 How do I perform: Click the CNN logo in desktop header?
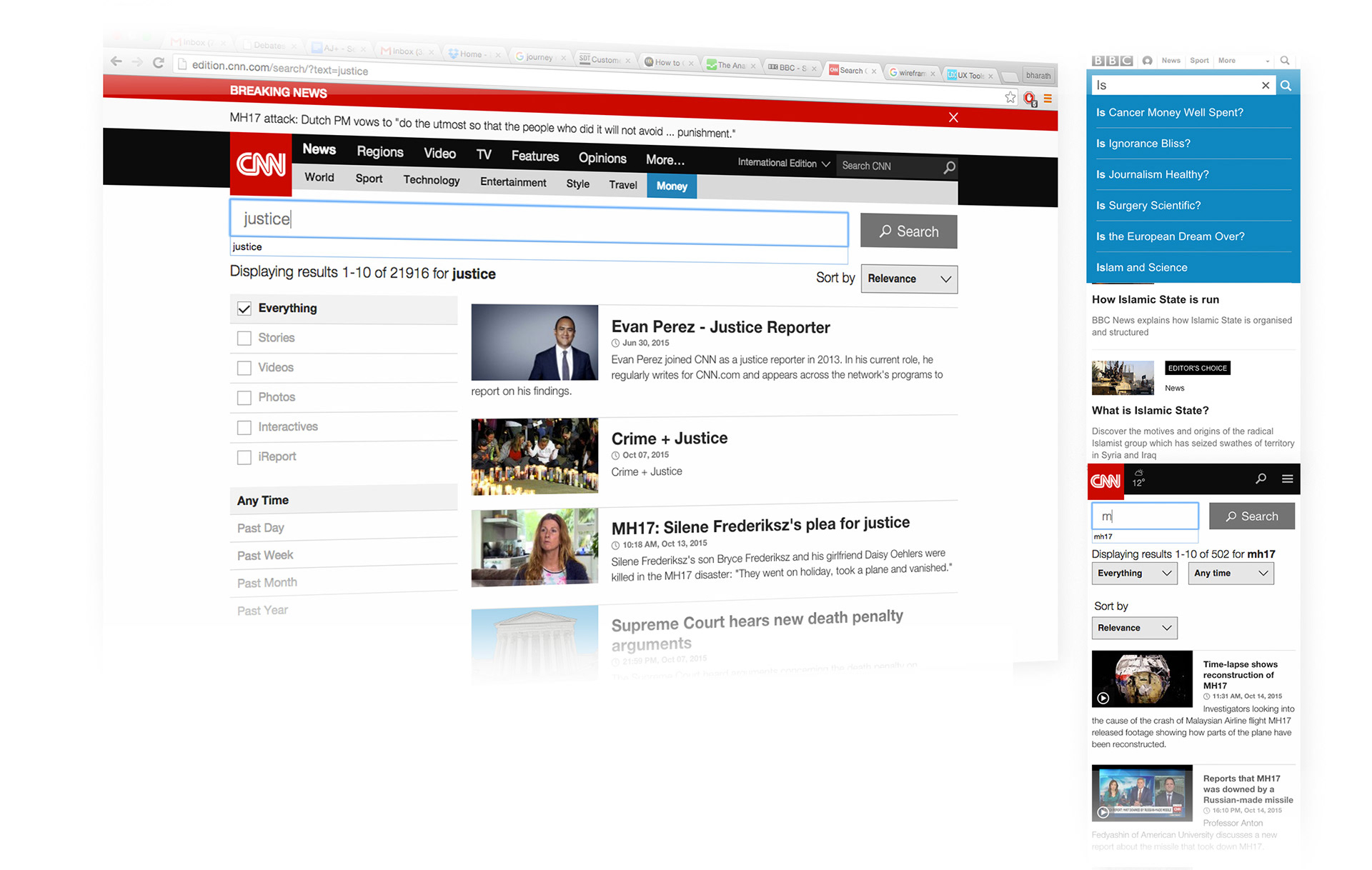[x=261, y=164]
